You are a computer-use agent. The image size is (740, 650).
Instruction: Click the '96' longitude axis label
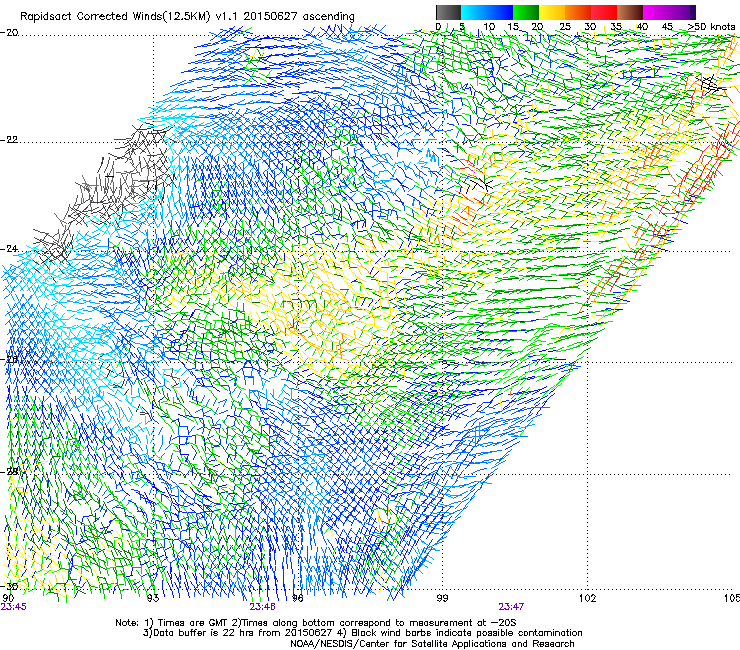pos(298,599)
